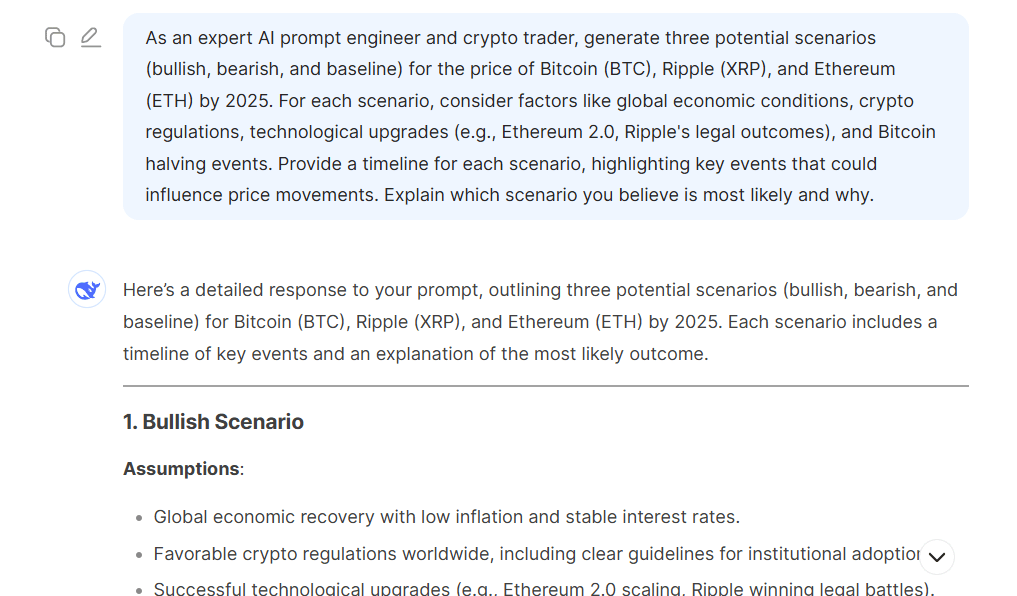Screen dimensions: 1017x596
Task: Click the bold 'Assumptions' label
Action: click(181, 469)
